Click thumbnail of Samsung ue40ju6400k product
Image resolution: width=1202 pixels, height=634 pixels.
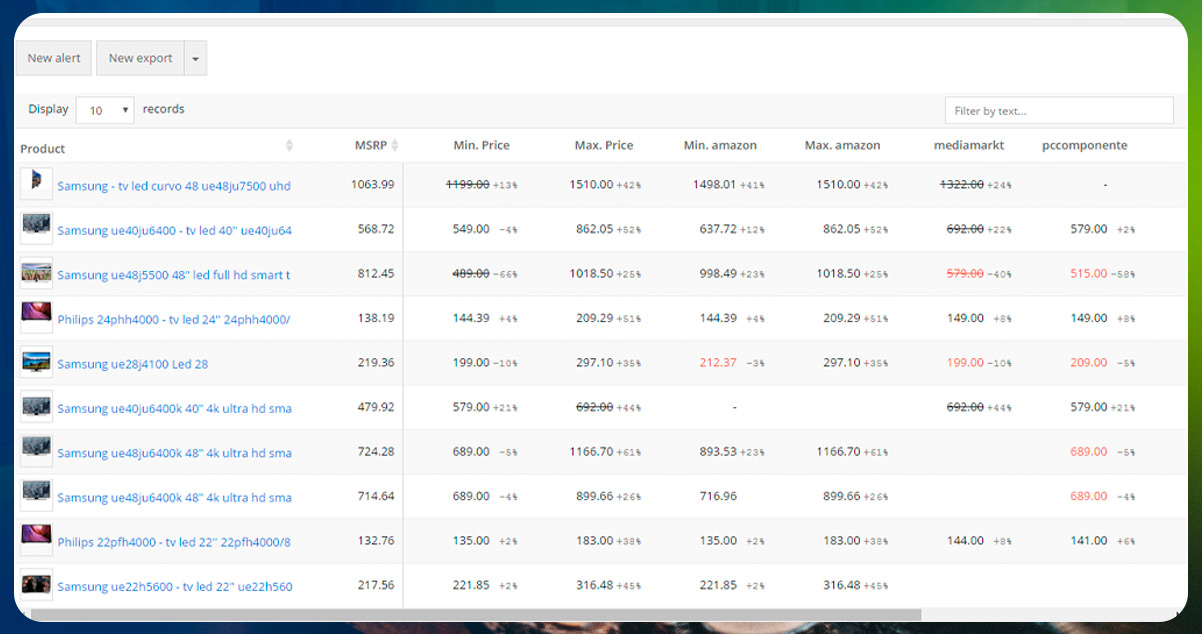36,406
